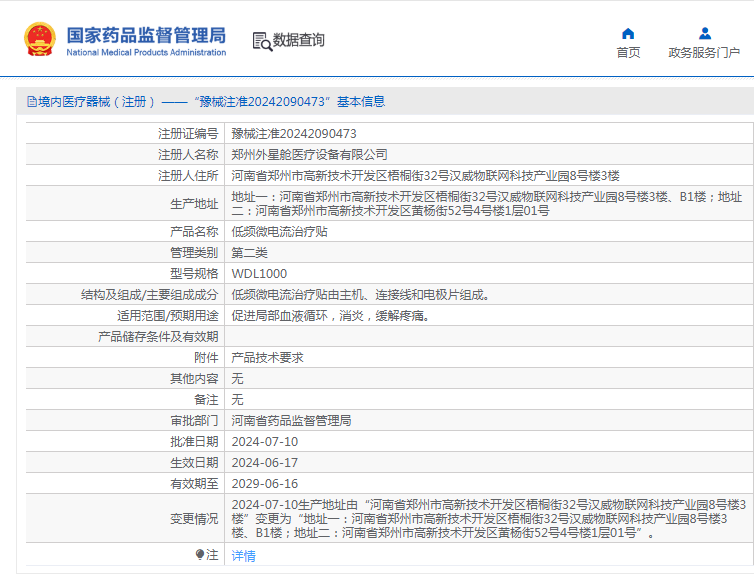Click the 其他内容 row label
Screen dimensions: 754x575
pyautogui.click(x=194, y=379)
